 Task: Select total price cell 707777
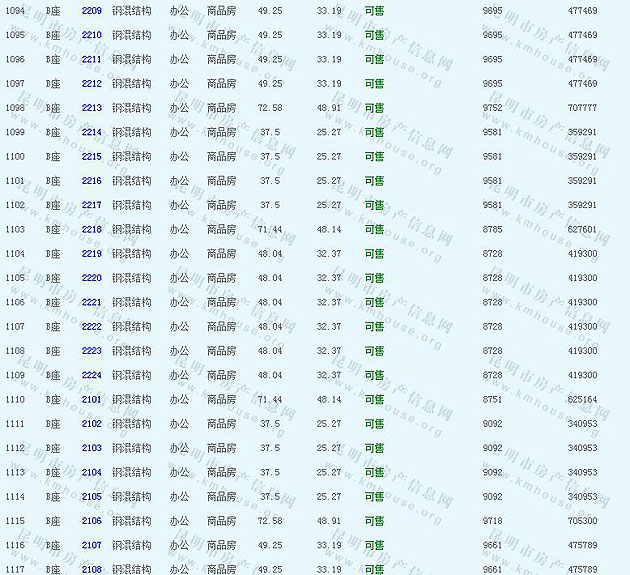pyautogui.click(x=582, y=108)
